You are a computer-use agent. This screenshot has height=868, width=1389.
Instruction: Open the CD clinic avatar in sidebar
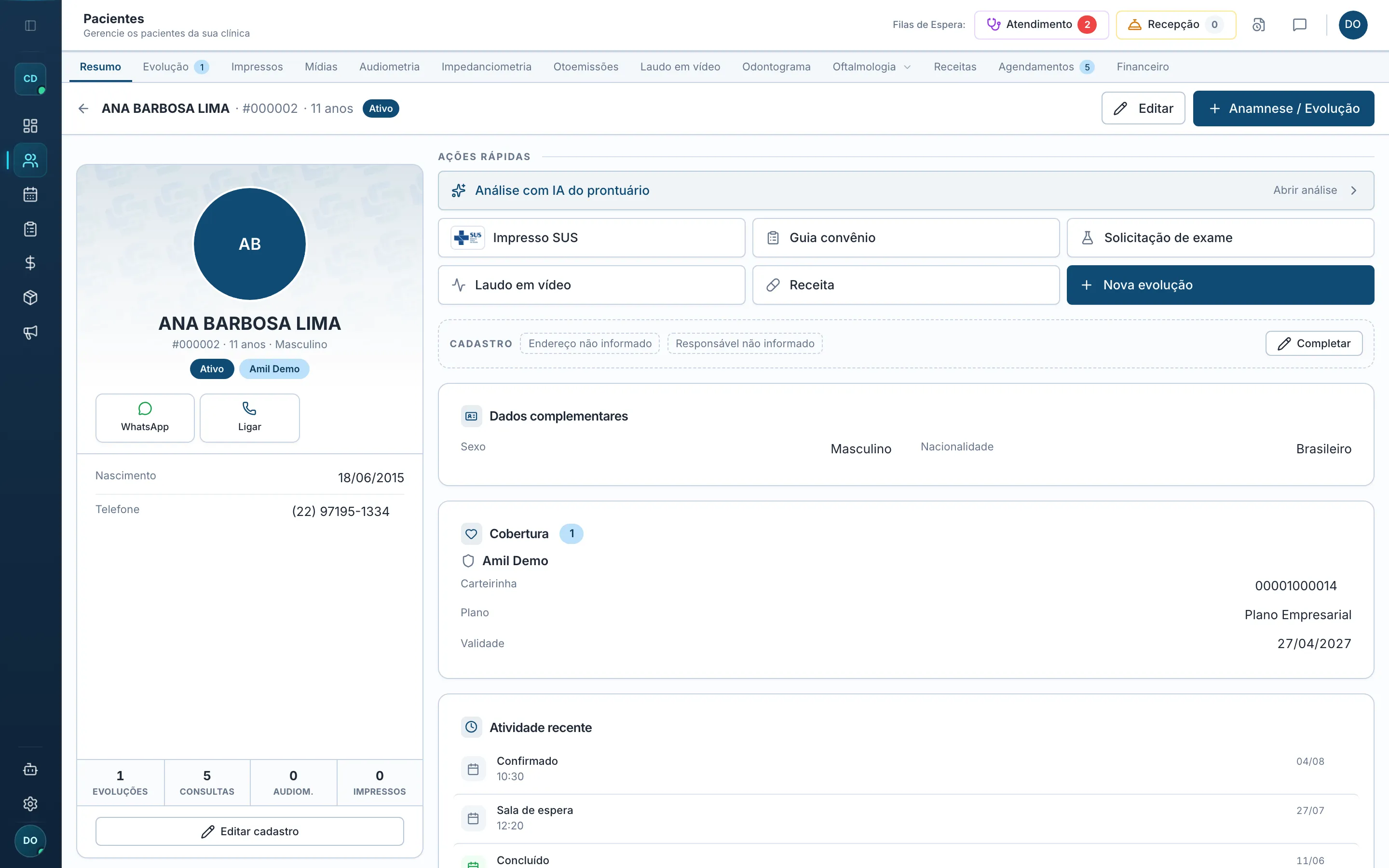[x=30, y=79]
